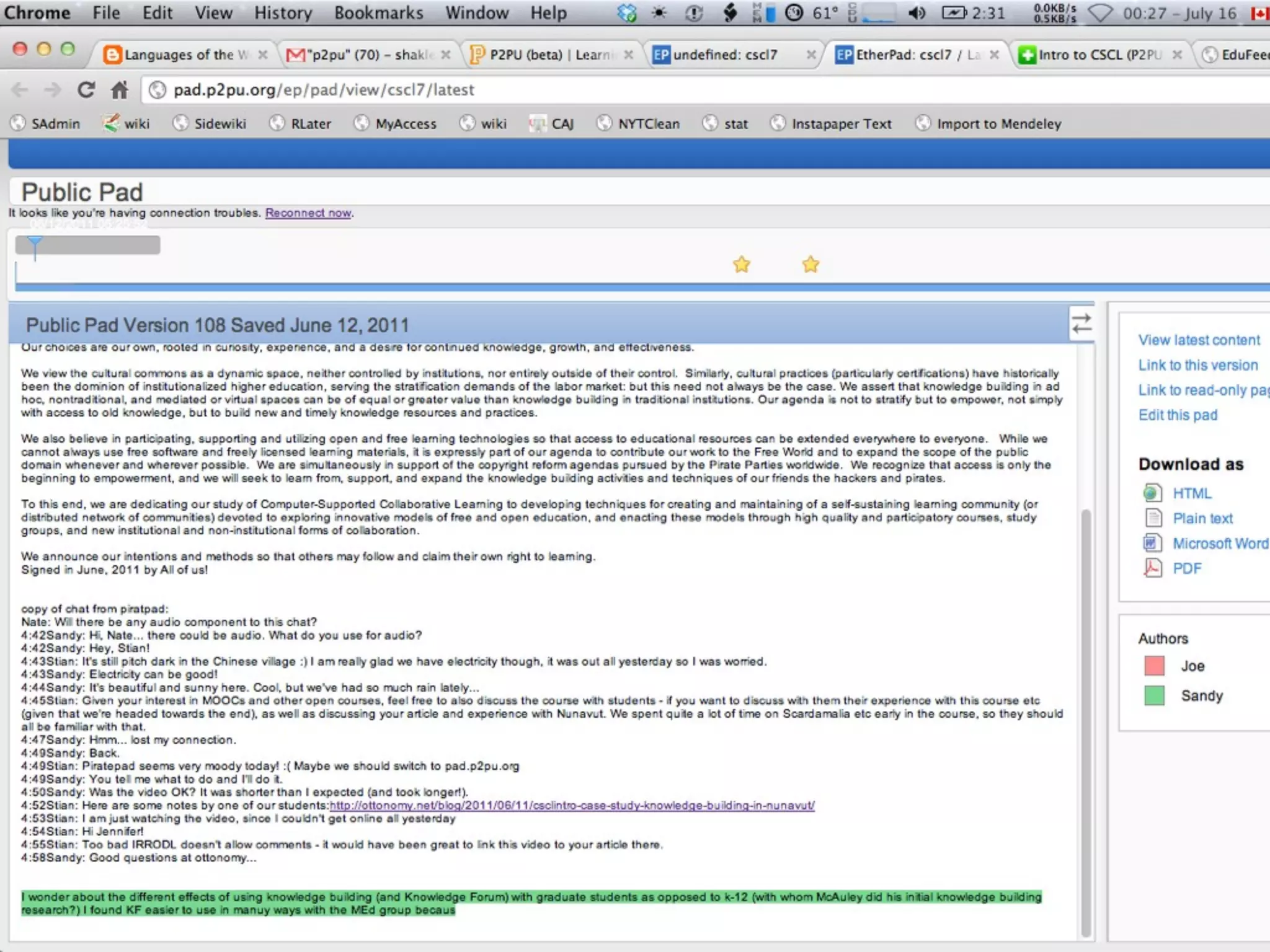The image size is (1270, 952).
Task: Open the History menu
Action: (283, 13)
